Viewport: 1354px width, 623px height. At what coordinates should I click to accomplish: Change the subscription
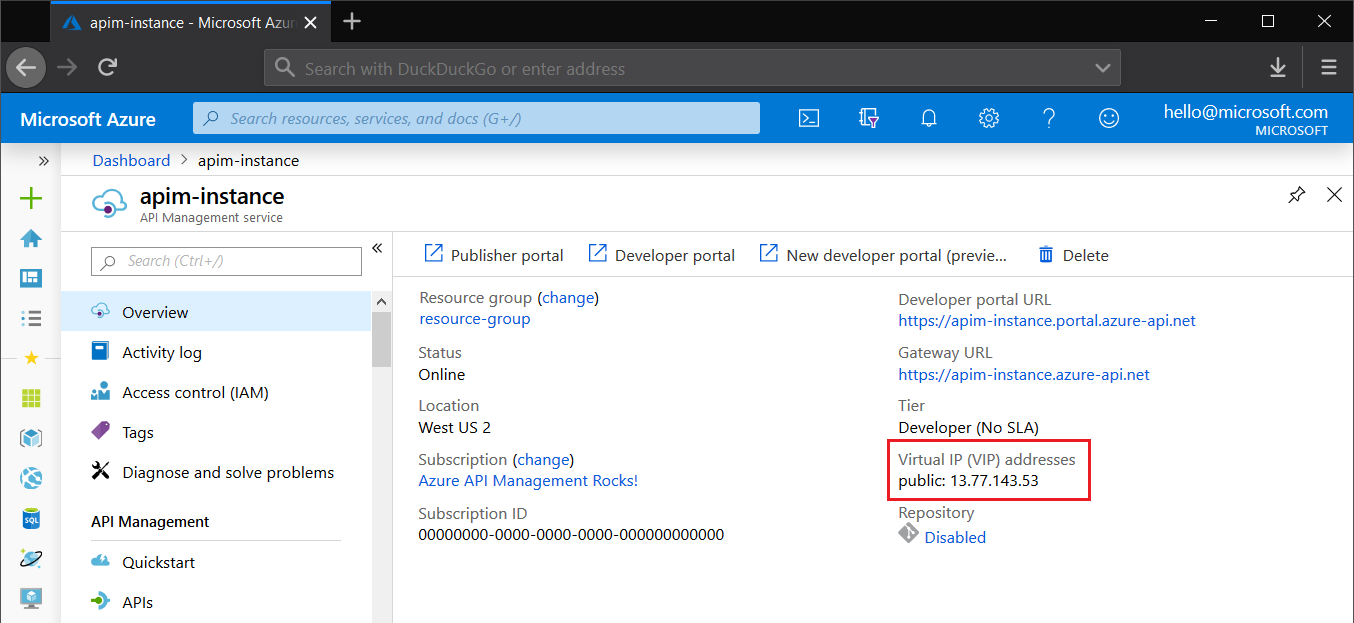pyautogui.click(x=543, y=459)
